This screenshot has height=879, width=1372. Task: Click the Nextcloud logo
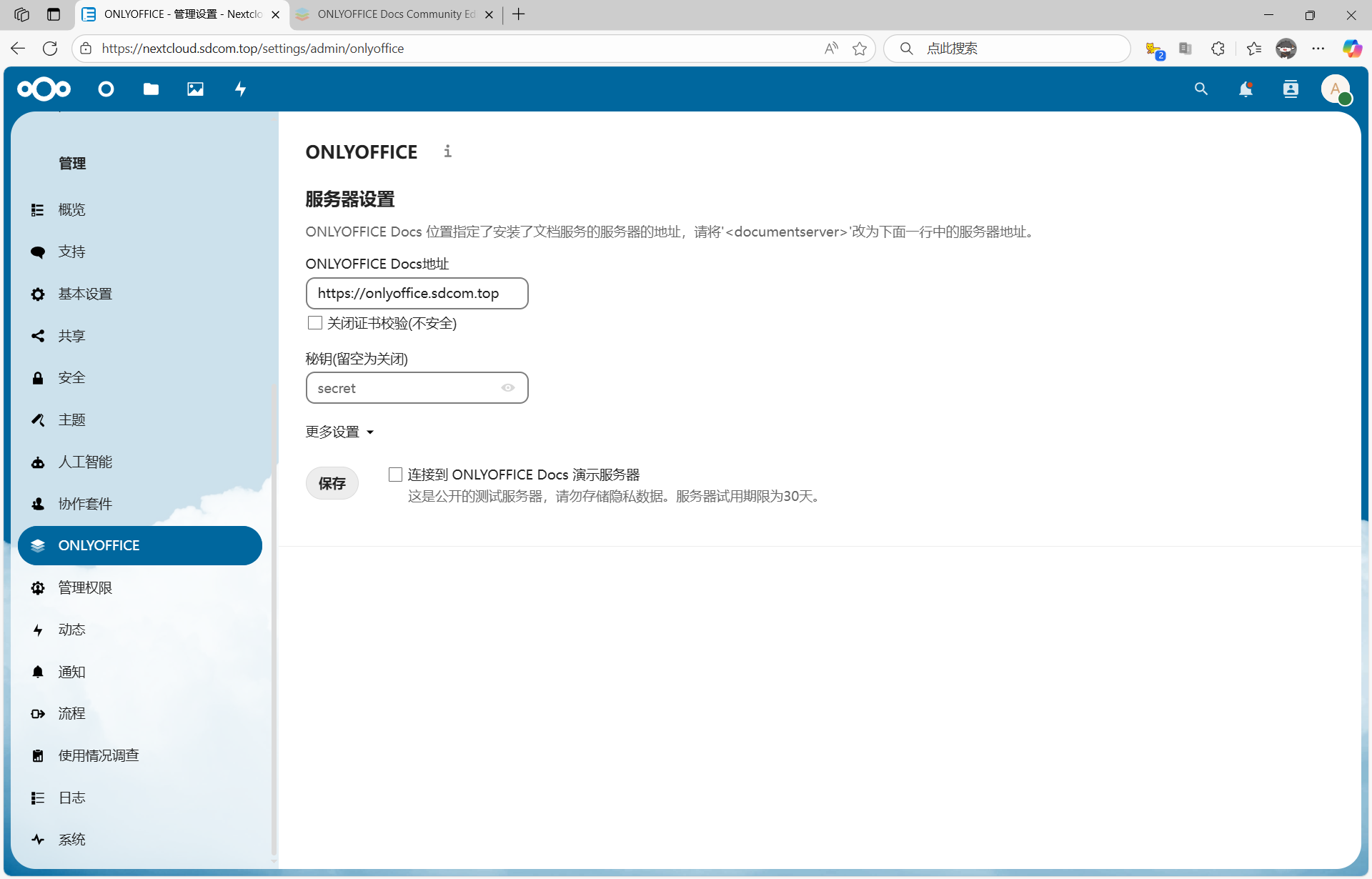point(44,89)
